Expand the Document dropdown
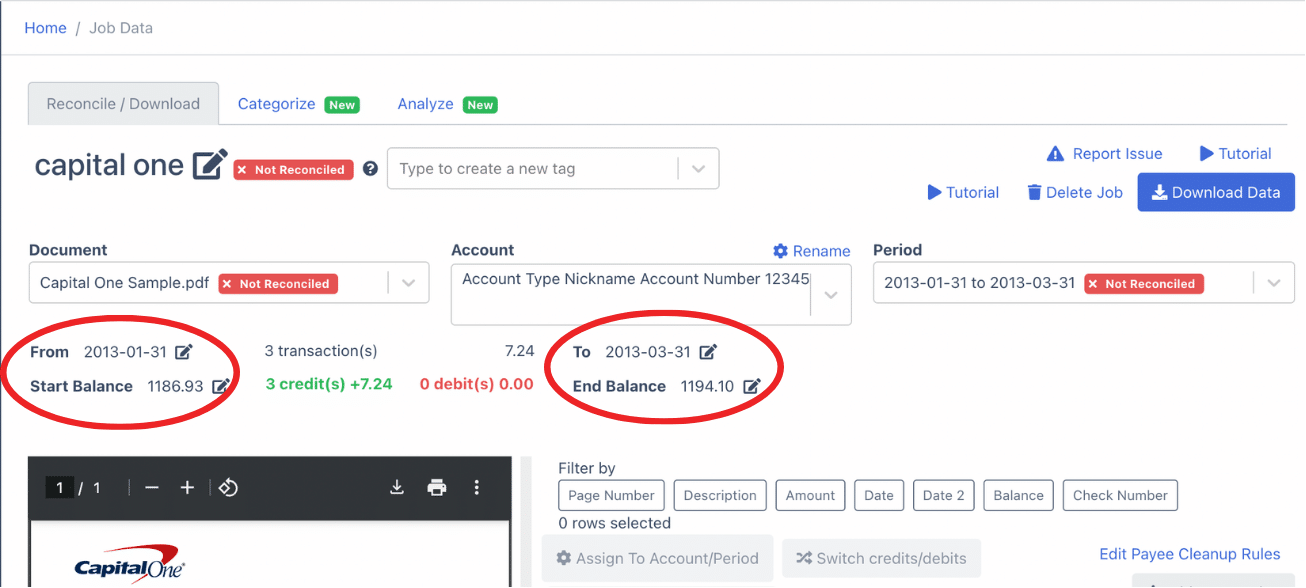This screenshot has width=1306, height=588. point(408,283)
